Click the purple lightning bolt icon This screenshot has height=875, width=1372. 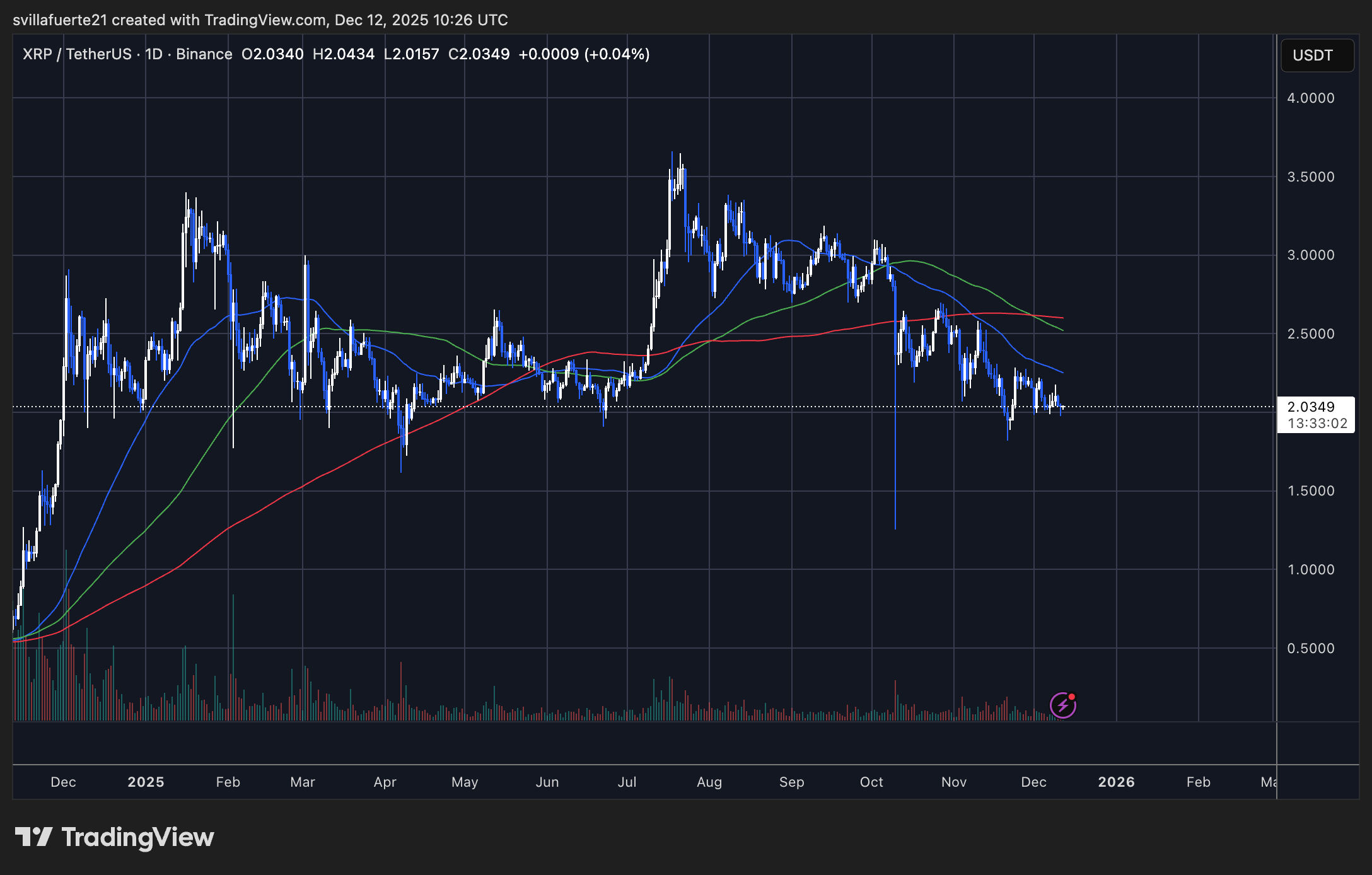coord(1063,705)
